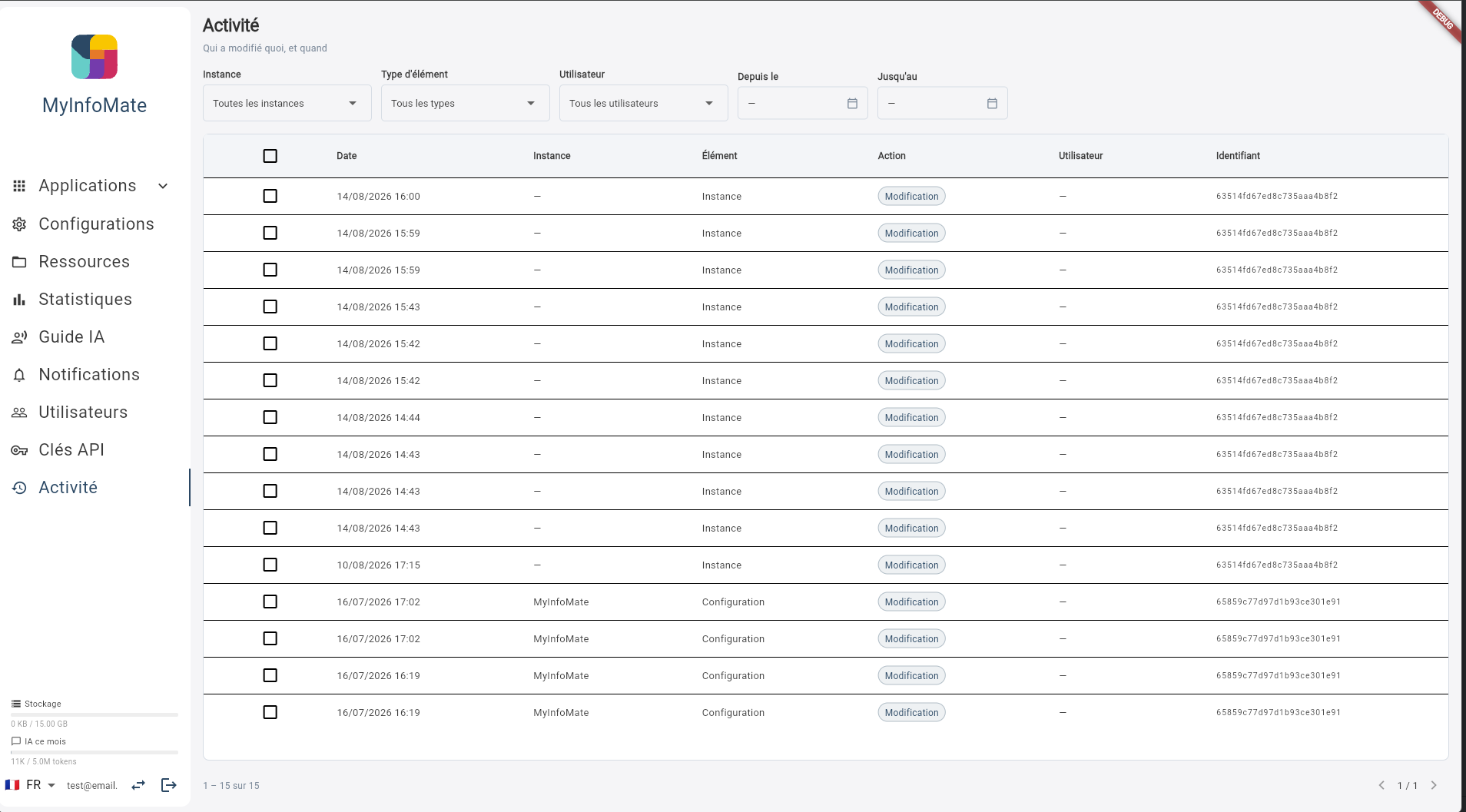Screen dimensions: 1466x812
Task: Click the logout icon beside the email
Action: tap(169, 785)
